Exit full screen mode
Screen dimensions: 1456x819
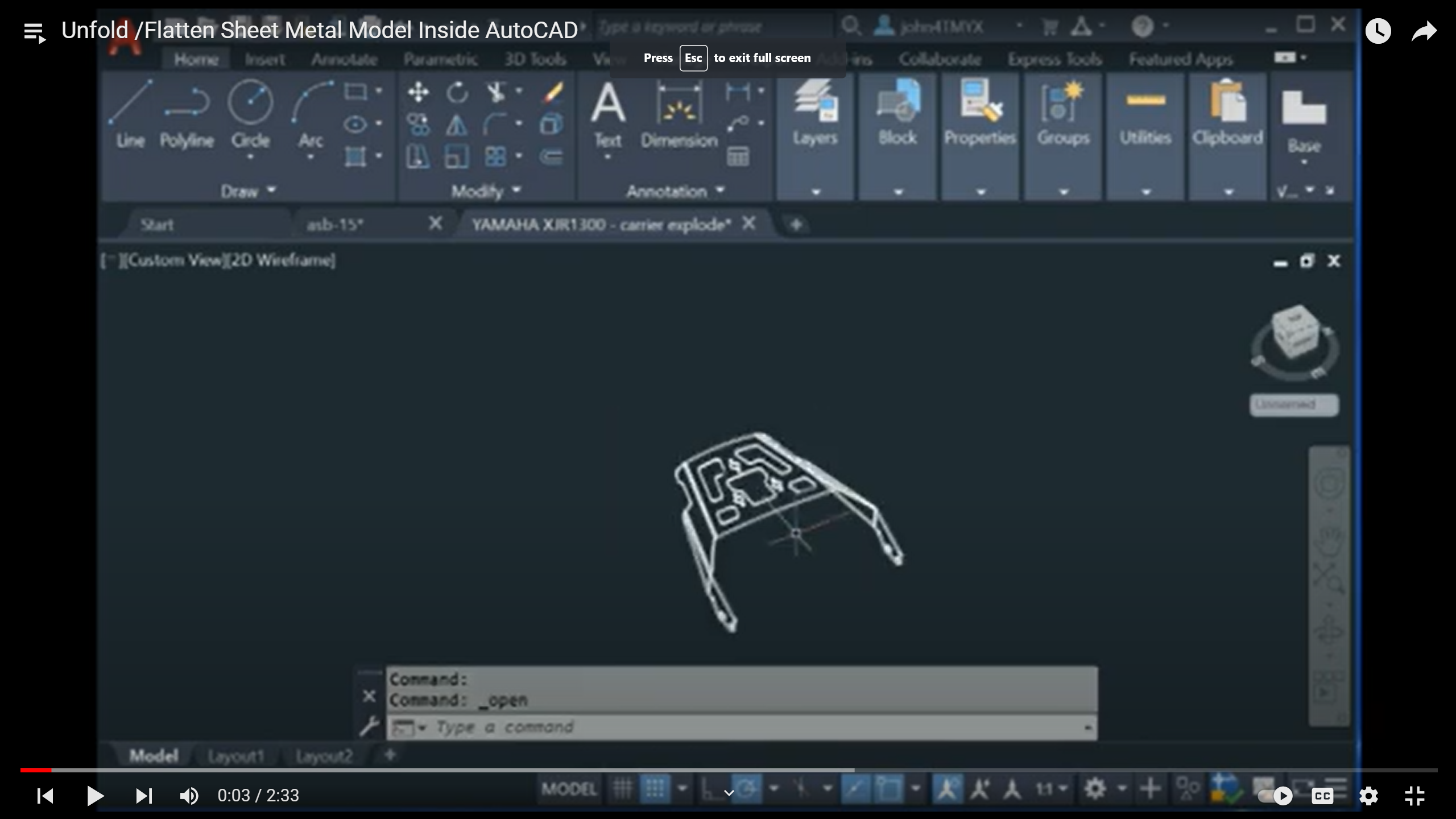coord(1414,796)
